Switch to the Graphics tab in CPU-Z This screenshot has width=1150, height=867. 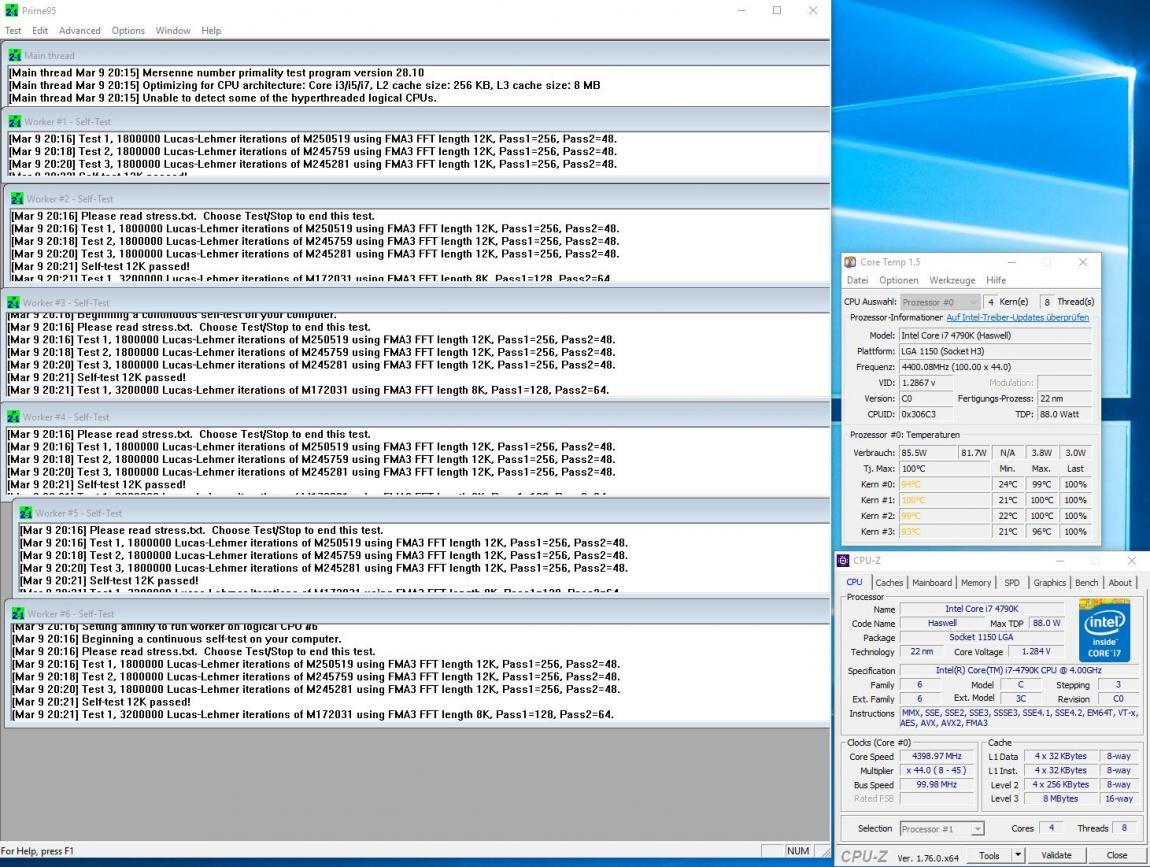pos(1050,582)
